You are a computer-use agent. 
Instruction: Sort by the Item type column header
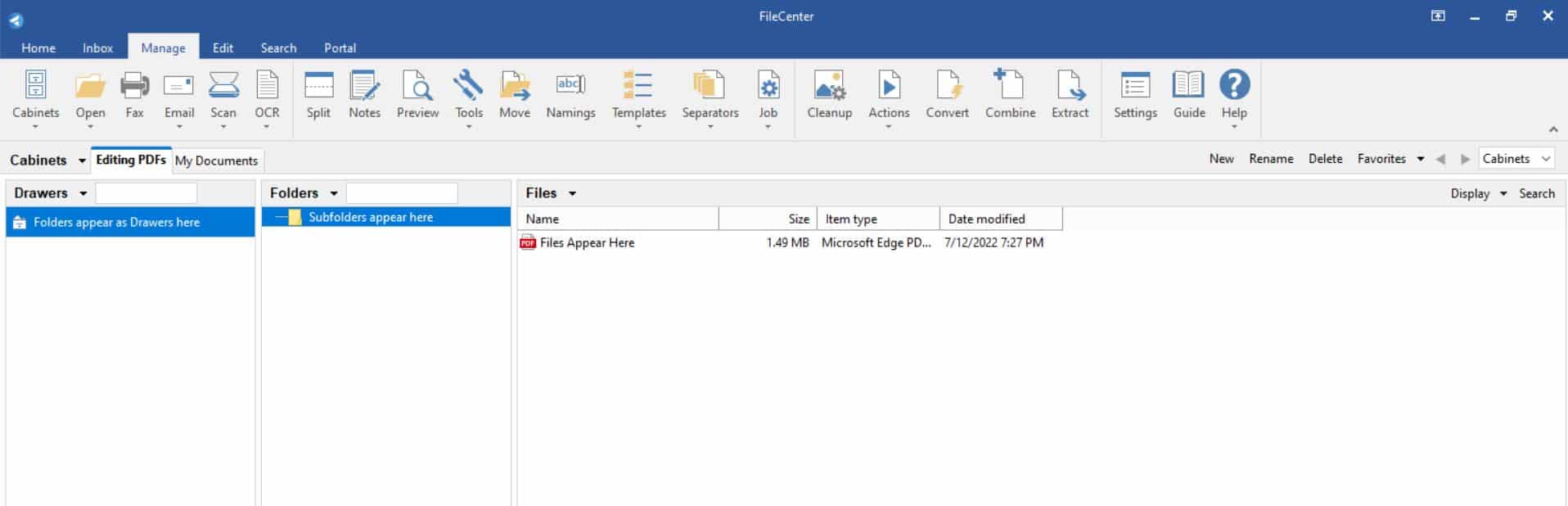click(x=878, y=219)
